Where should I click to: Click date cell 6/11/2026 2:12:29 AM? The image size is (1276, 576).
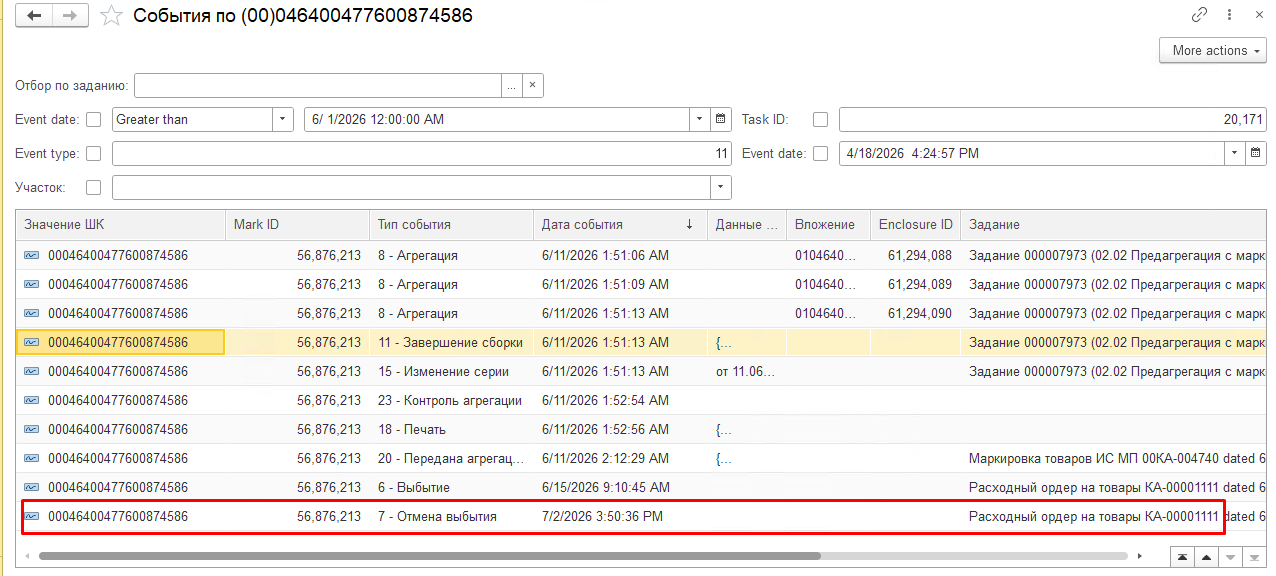(620, 458)
